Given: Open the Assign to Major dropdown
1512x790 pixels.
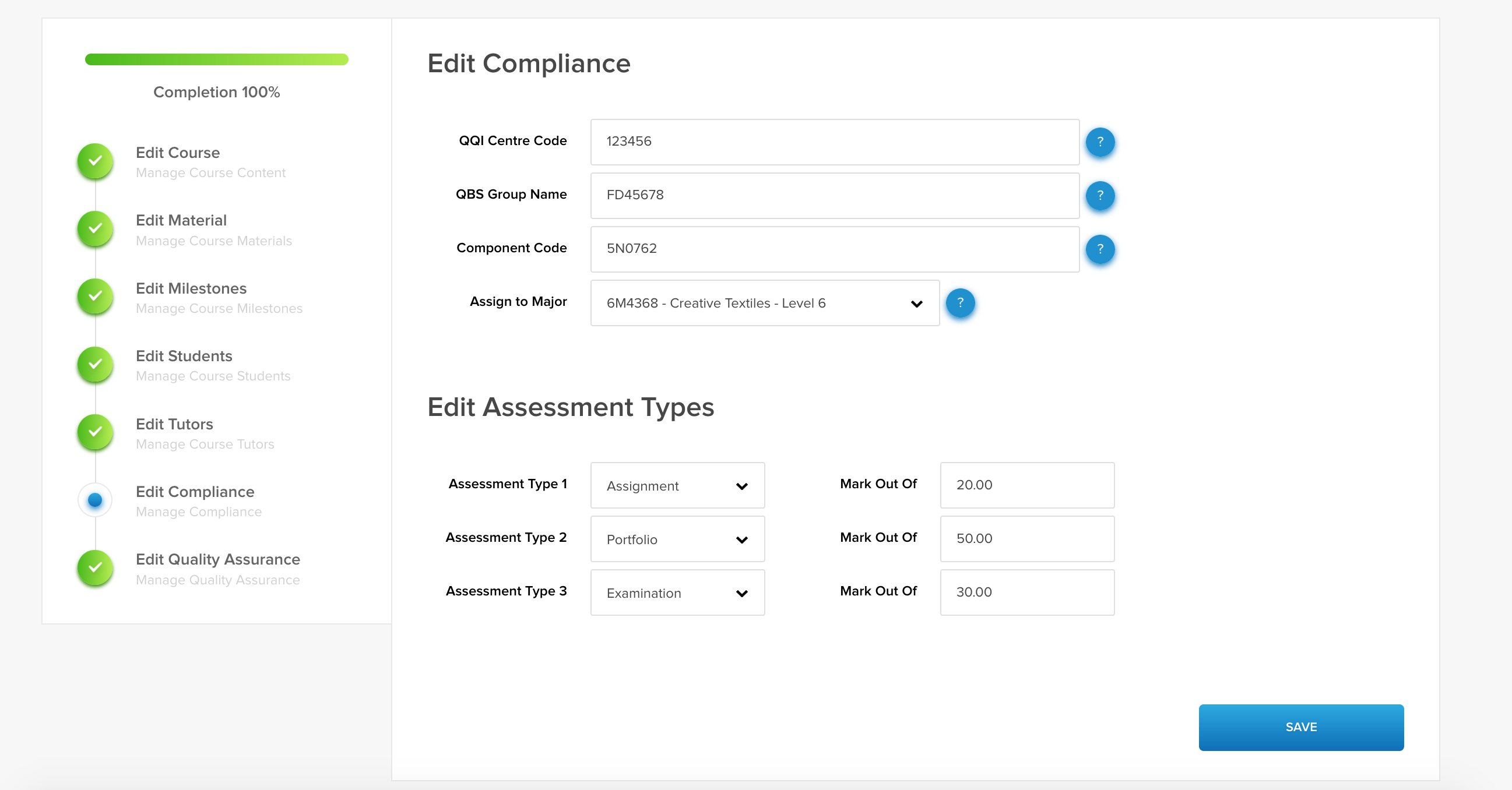Looking at the screenshot, I should coord(764,303).
